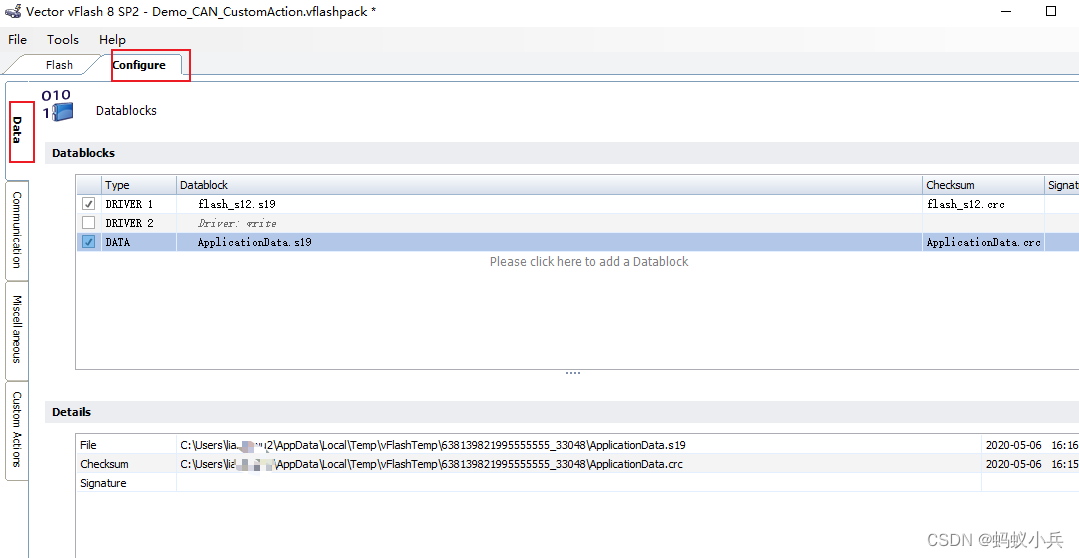Screen dimensions: 1079x558
Task: Toggle the DRIVER 1 checkbox
Action: [x=88, y=204]
